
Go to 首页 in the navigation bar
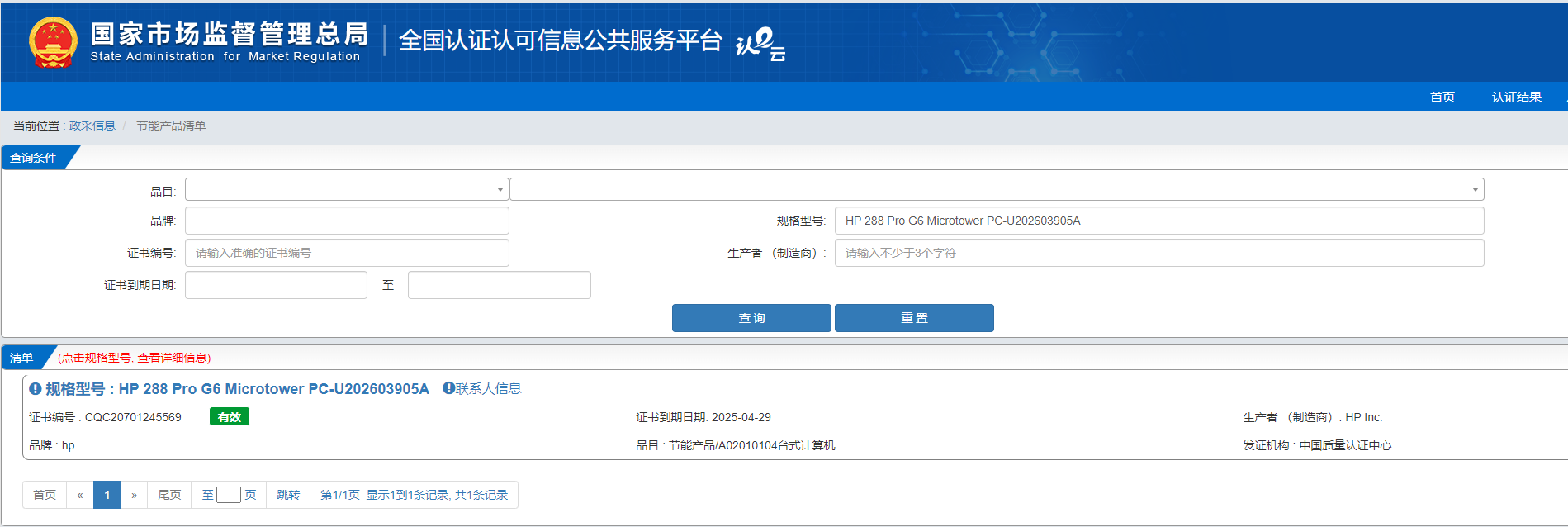[1442, 97]
